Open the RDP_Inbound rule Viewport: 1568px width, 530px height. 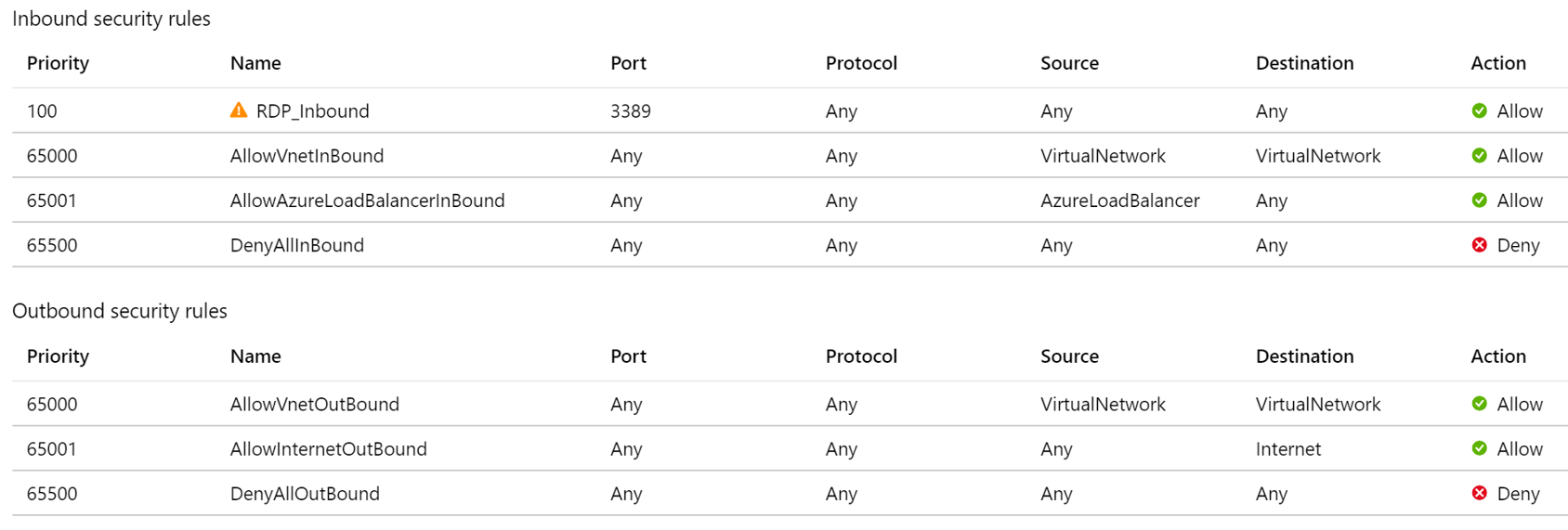coord(312,111)
